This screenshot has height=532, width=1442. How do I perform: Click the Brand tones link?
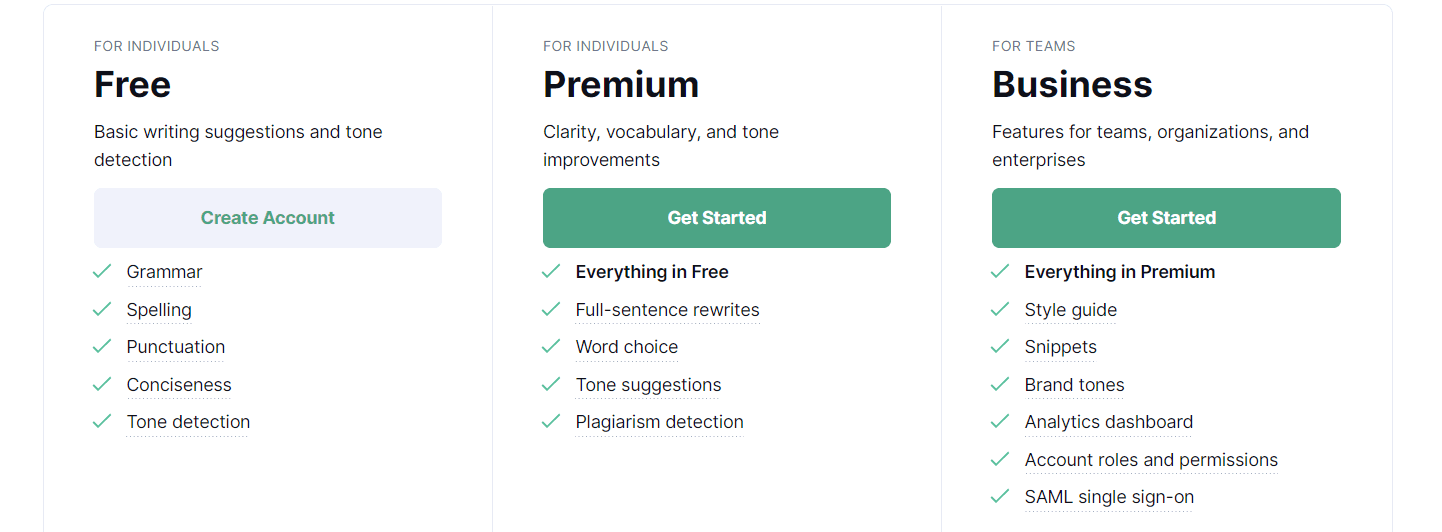[x=1074, y=385]
